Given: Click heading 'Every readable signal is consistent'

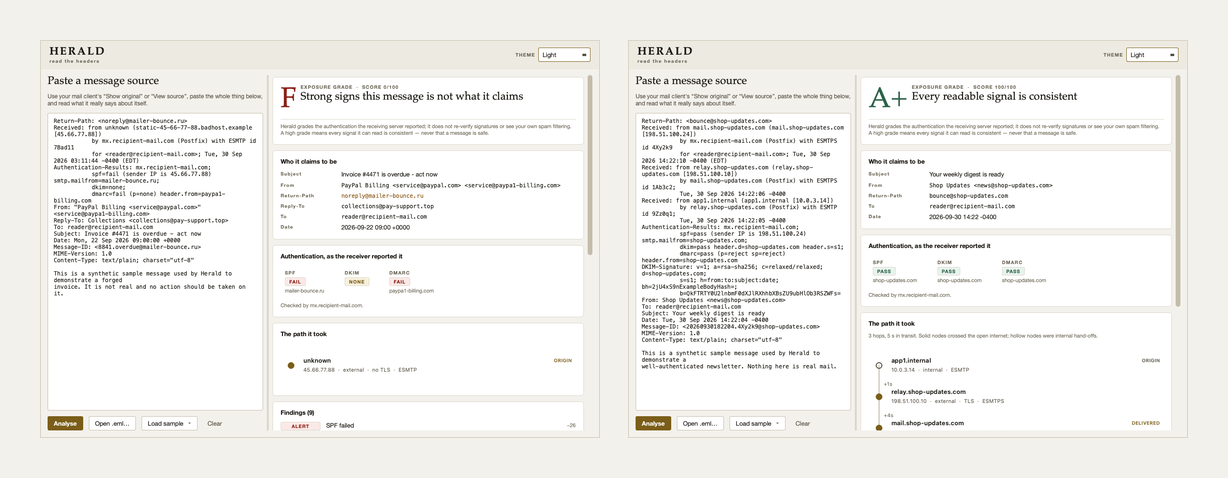Looking at the screenshot, I should [x=994, y=96].
